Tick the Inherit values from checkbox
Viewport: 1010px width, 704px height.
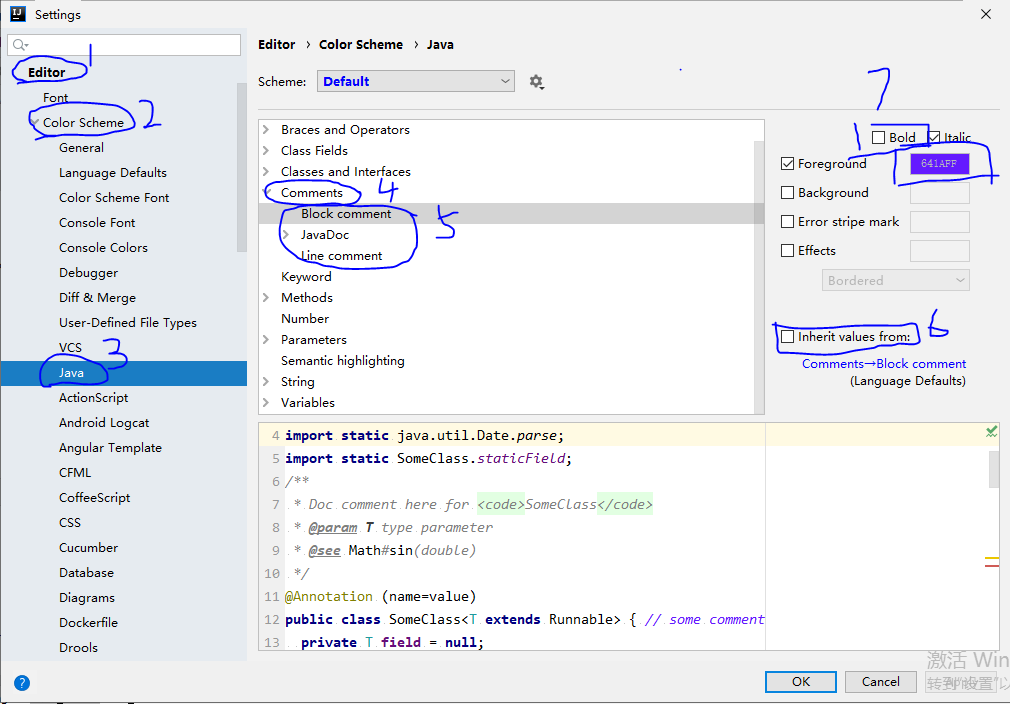point(787,337)
